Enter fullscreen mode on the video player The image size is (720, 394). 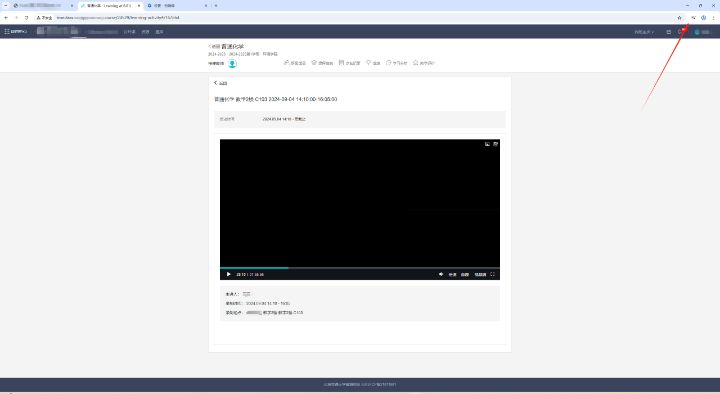point(492,274)
